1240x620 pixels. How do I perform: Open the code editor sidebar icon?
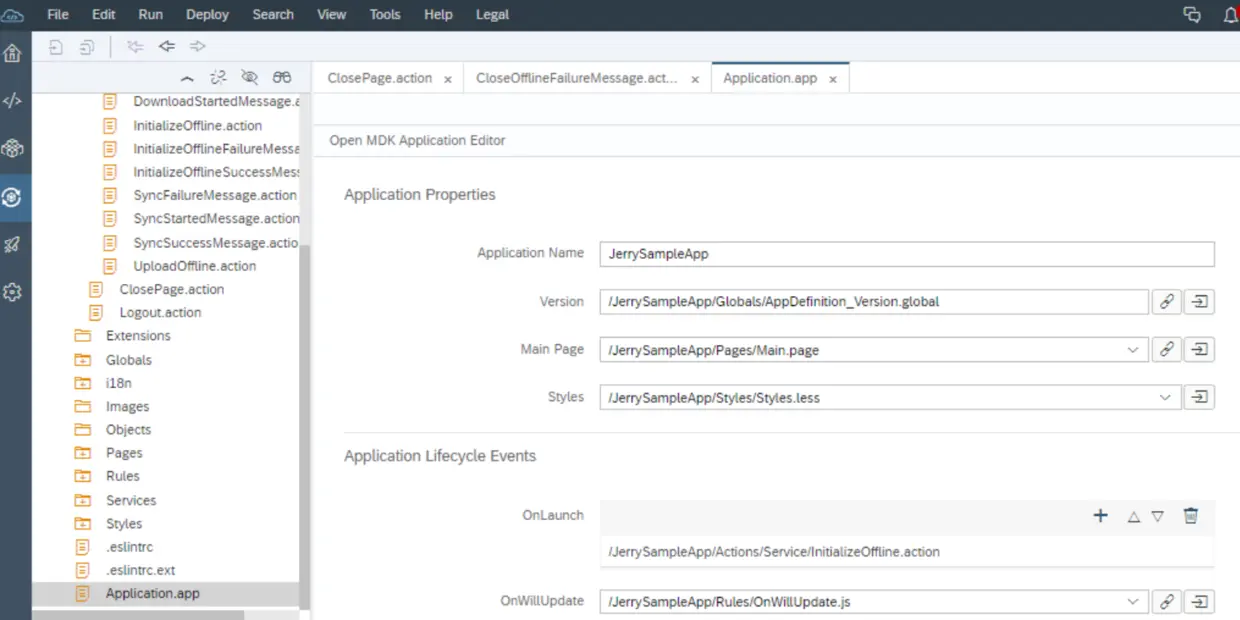coord(13,101)
